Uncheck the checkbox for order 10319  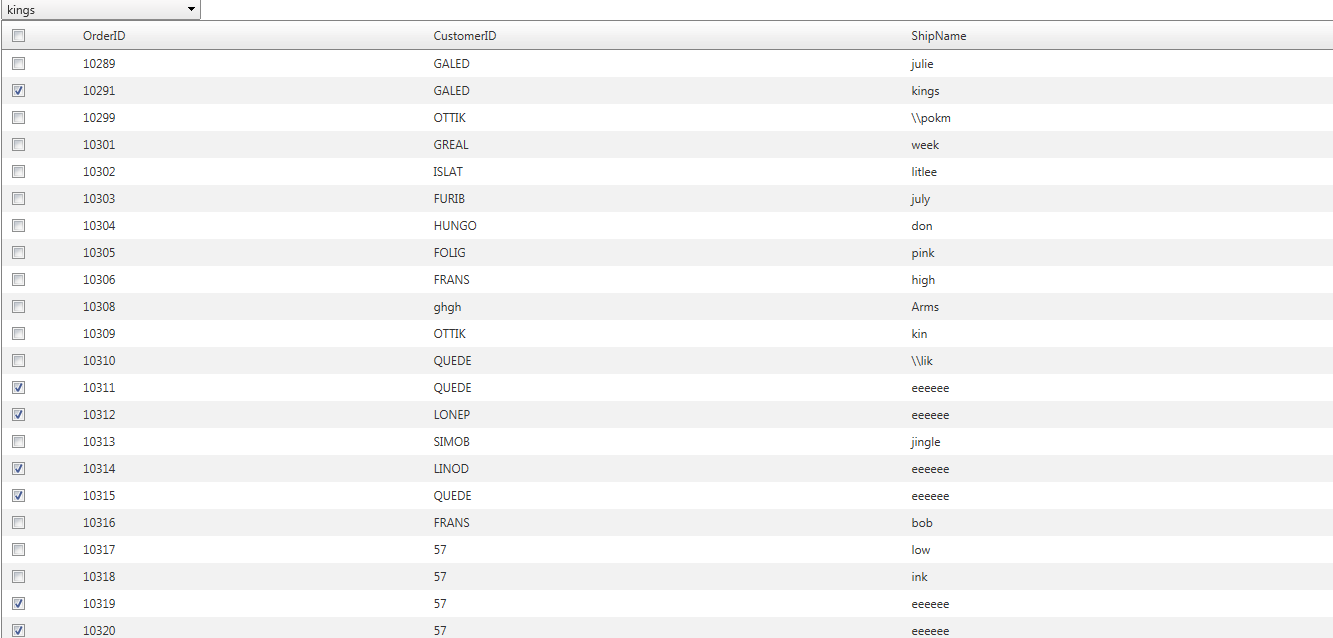(18, 603)
